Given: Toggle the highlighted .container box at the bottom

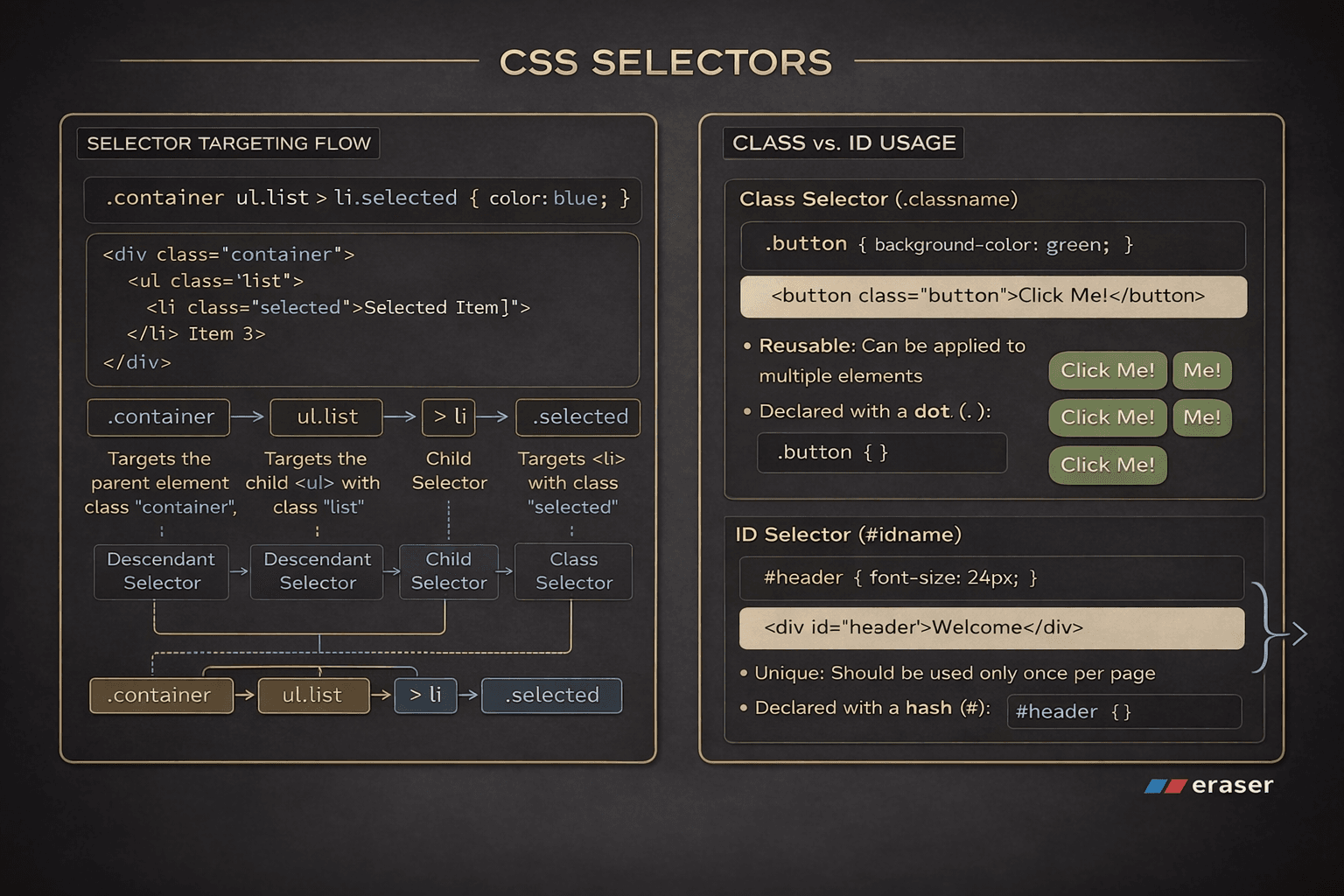Looking at the screenshot, I should (x=161, y=696).
